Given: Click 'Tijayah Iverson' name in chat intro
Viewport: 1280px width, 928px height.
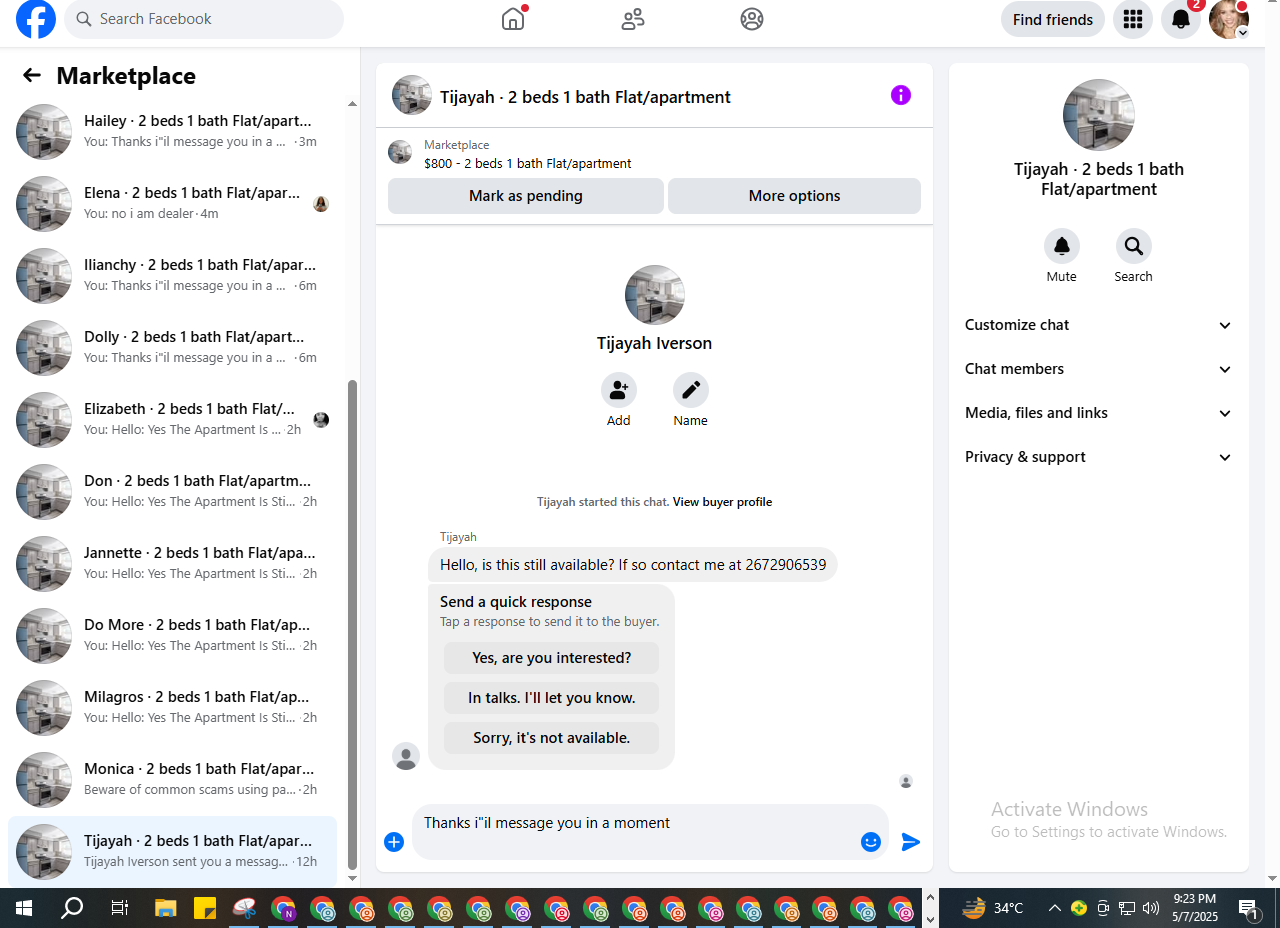Looking at the screenshot, I should [x=655, y=343].
